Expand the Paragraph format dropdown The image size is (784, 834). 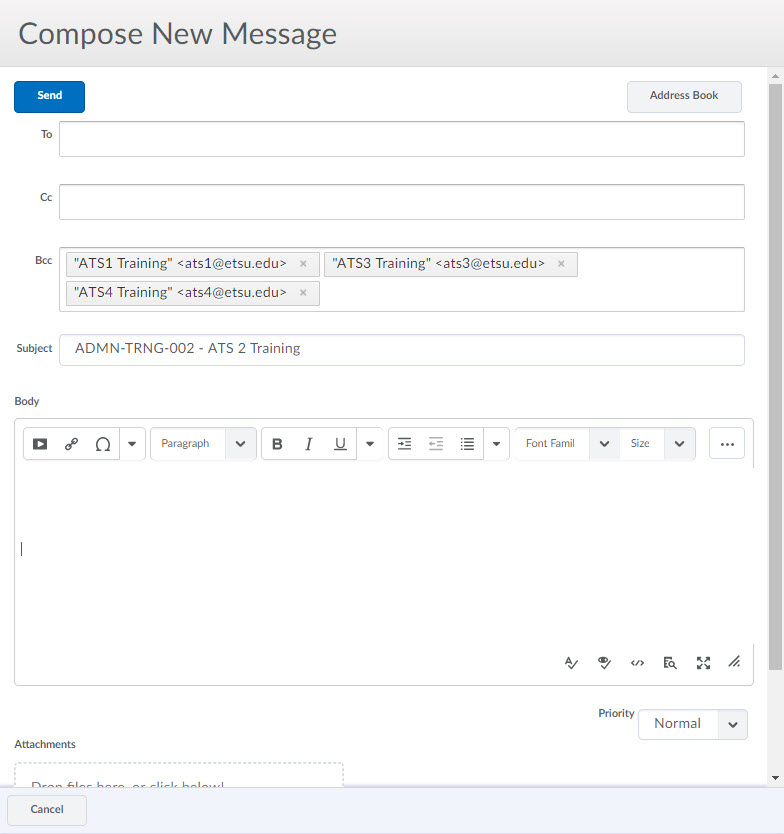pos(203,444)
